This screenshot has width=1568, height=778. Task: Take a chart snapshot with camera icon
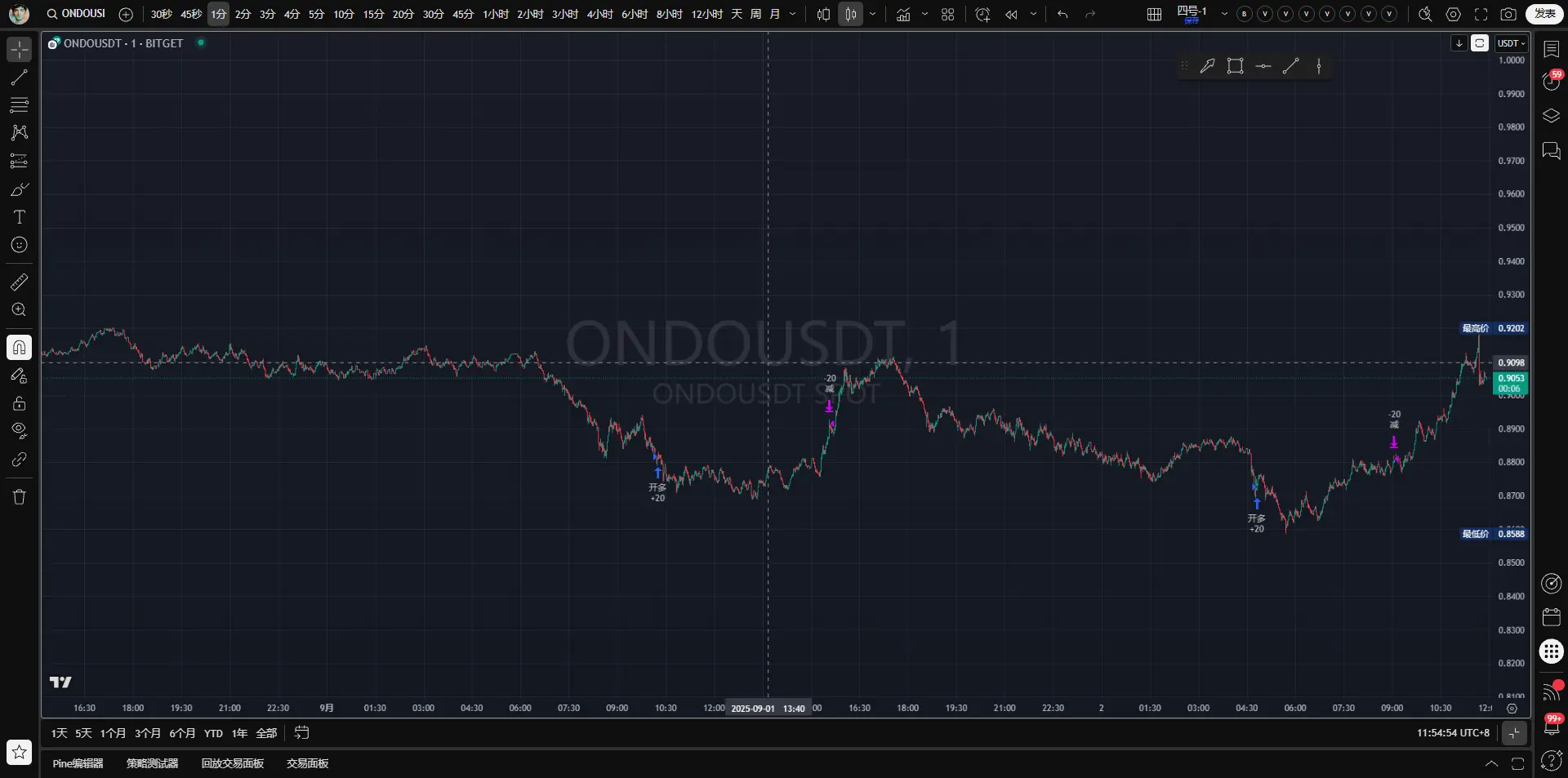[x=1509, y=15]
